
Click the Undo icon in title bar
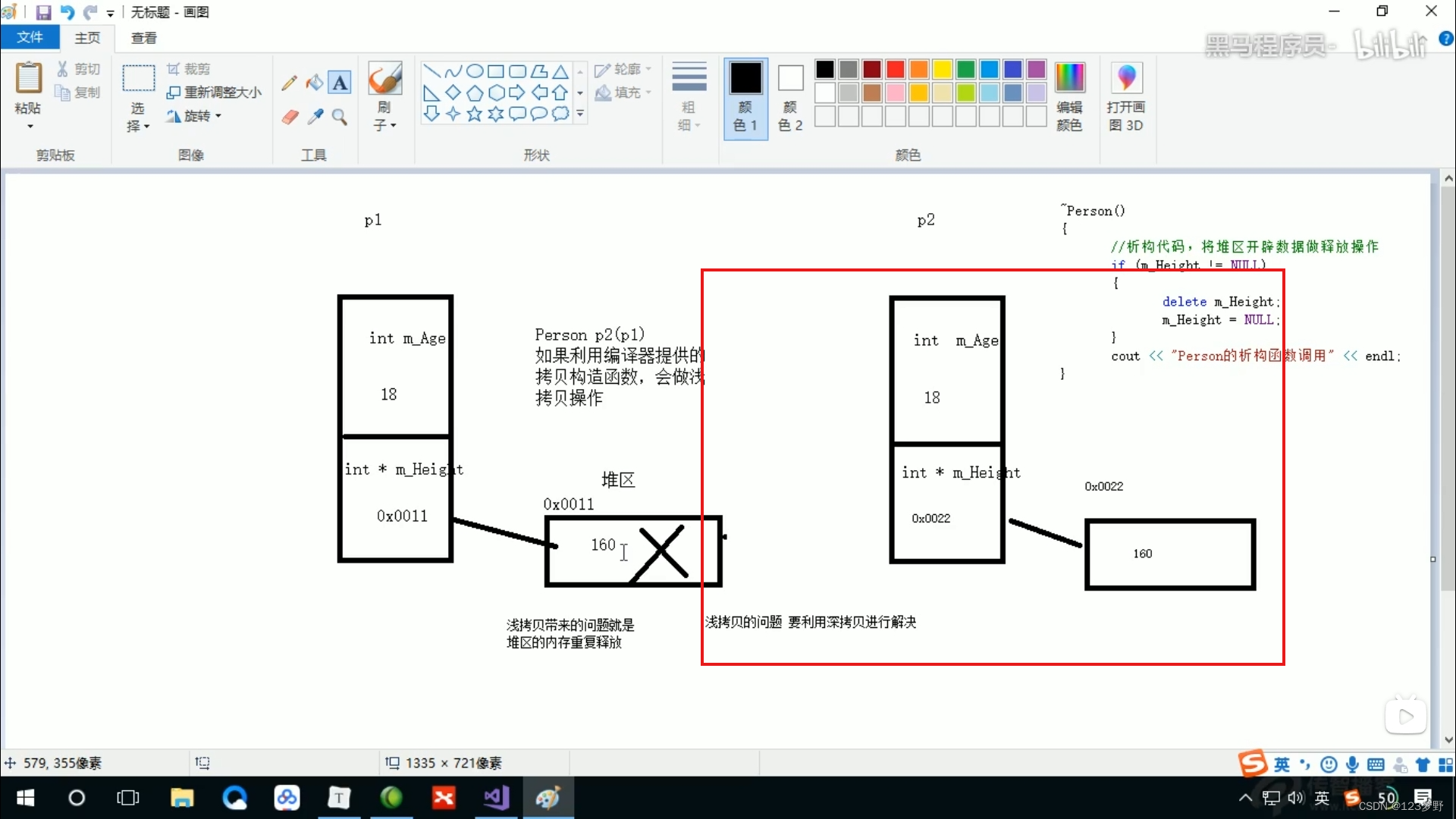click(67, 12)
